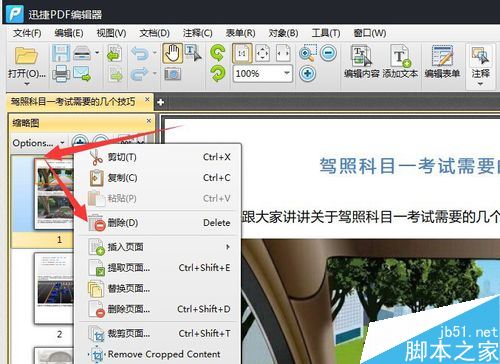Screen dimensions: 500x364
Task: Expand the scanner icon dropdown arrow
Action: click(97, 53)
